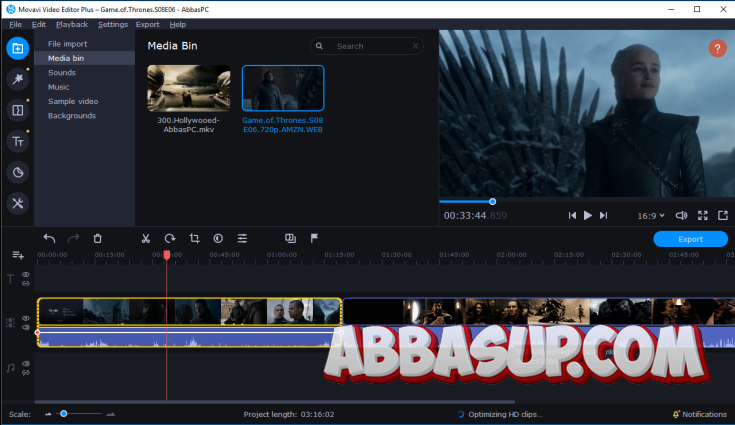Open the 16:9 aspect ratio dropdown

click(x=651, y=216)
